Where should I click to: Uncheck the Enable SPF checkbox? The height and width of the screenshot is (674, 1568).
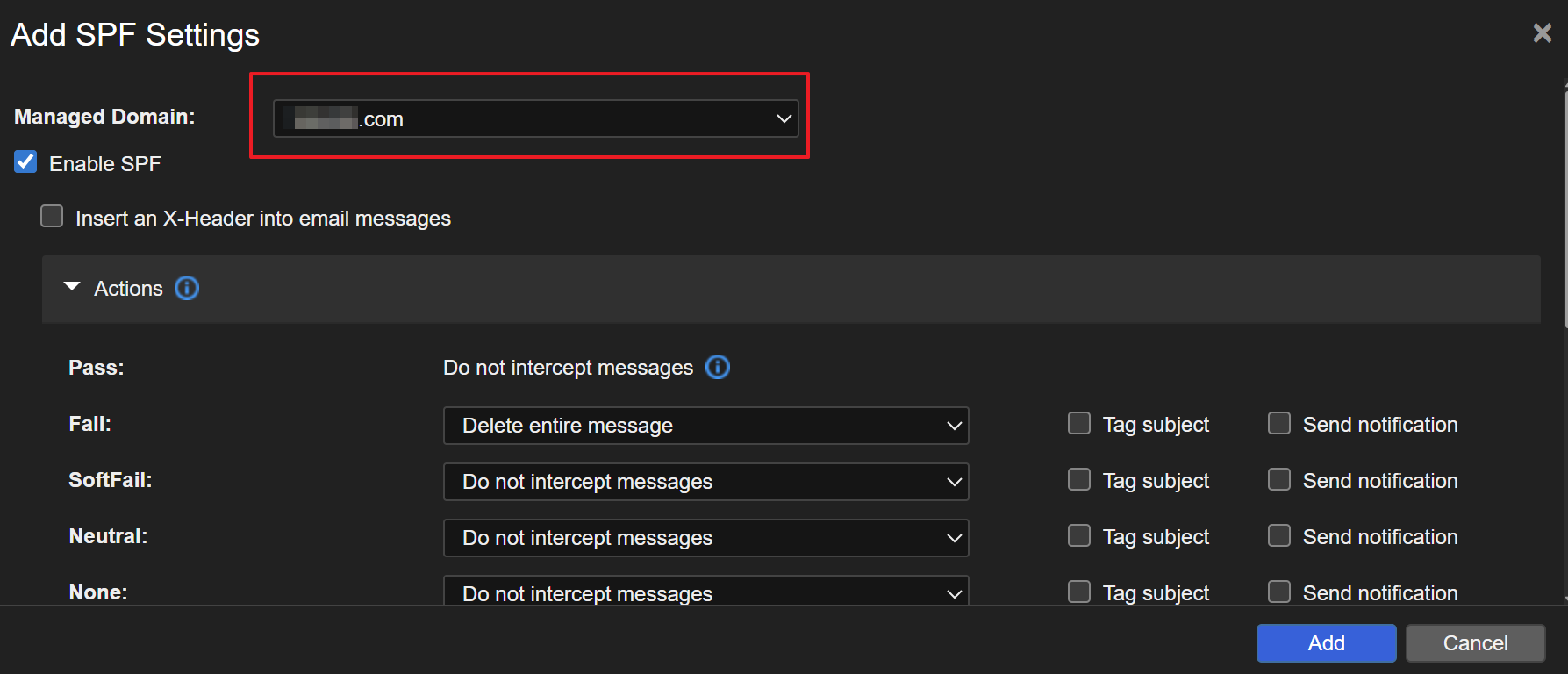(x=26, y=162)
